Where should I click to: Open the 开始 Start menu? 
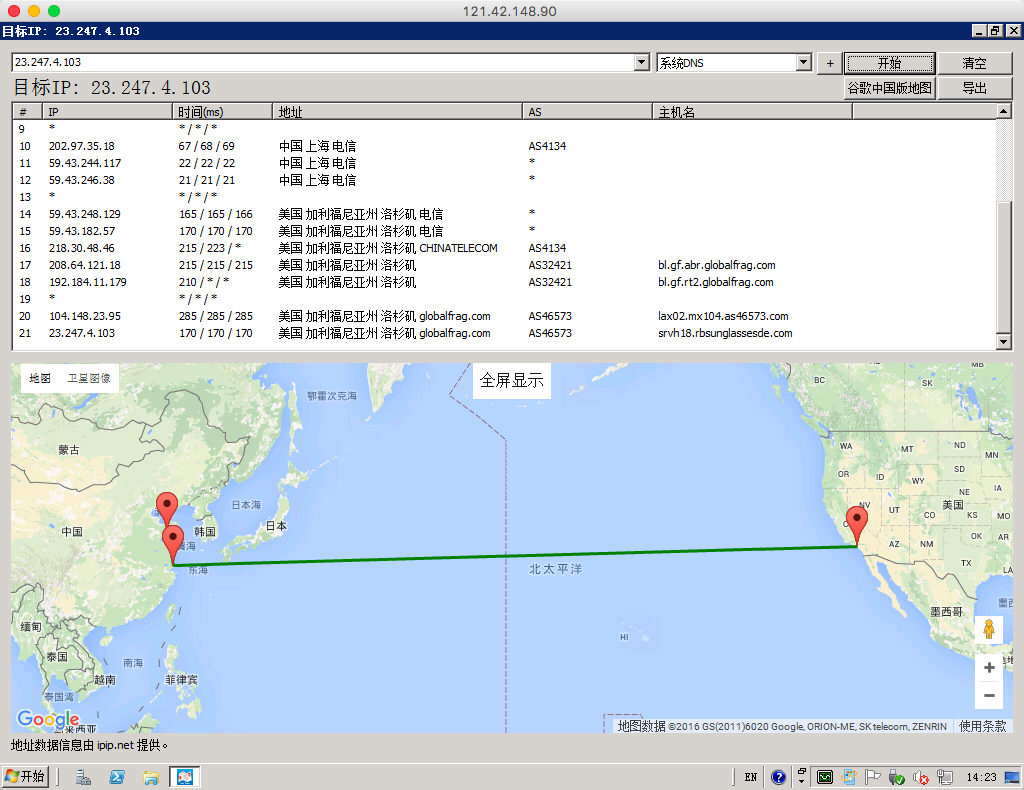tap(25, 777)
